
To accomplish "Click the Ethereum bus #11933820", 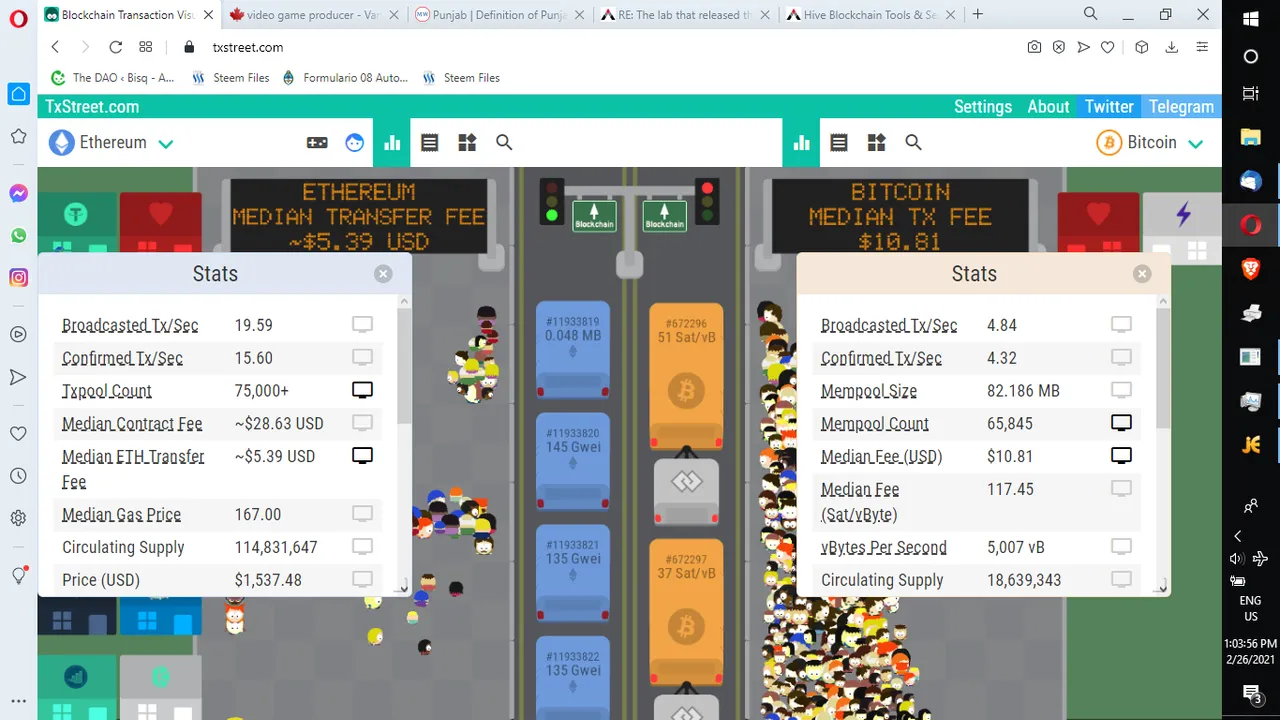I will tap(573, 461).
